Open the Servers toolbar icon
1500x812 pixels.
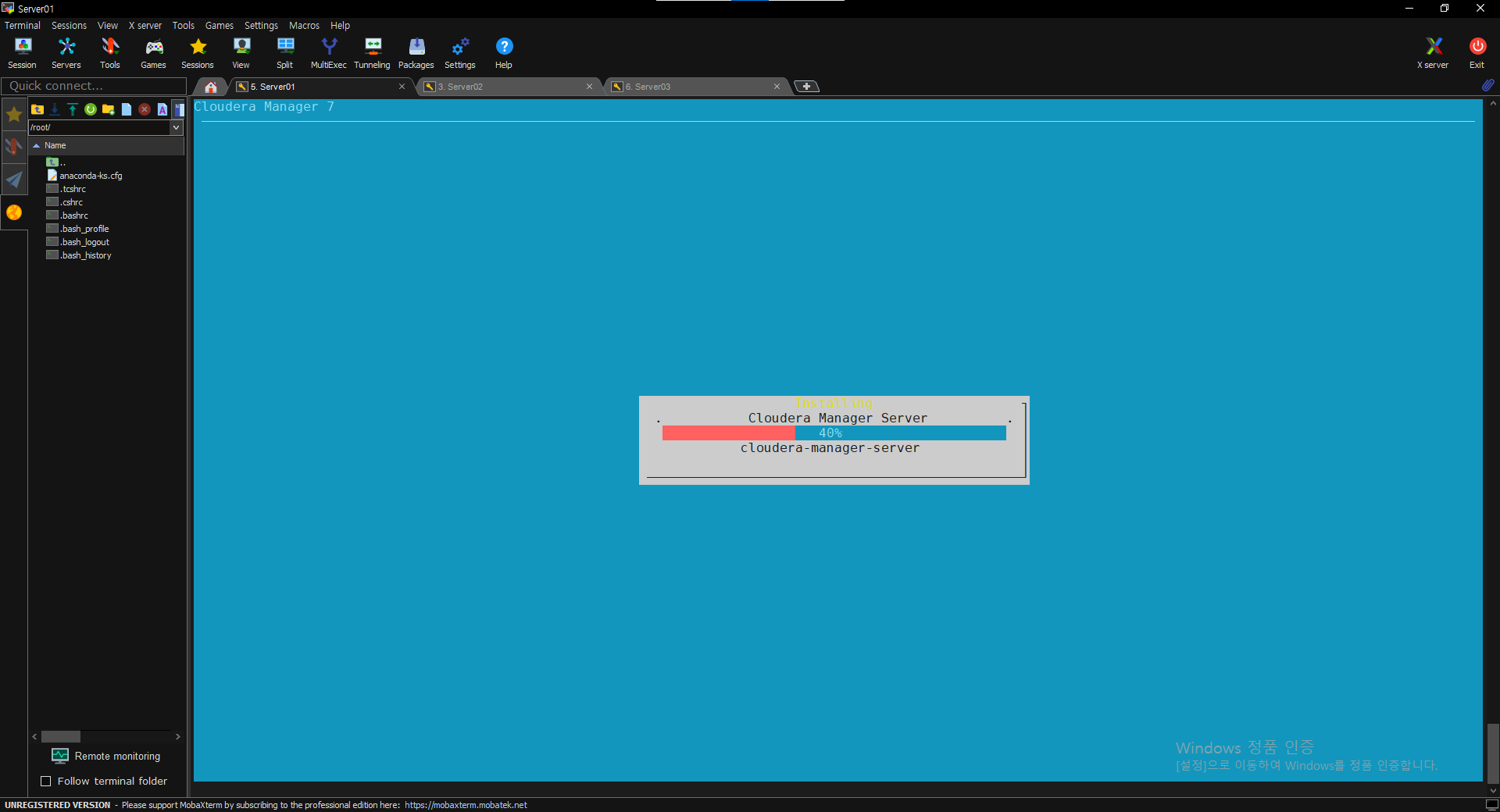(x=66, y=53)
